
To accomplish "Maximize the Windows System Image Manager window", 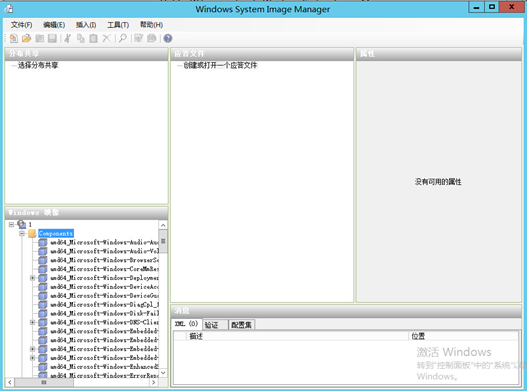I will (492, 7).
